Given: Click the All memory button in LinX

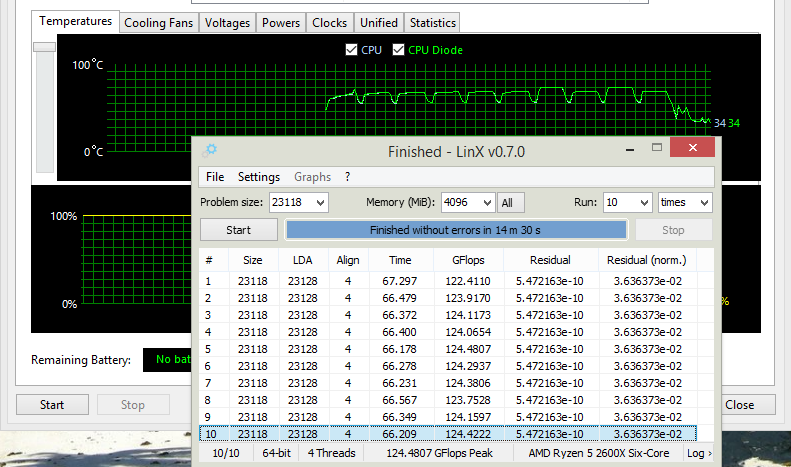Looking at the screenshot, I should [x=511, y=202].
